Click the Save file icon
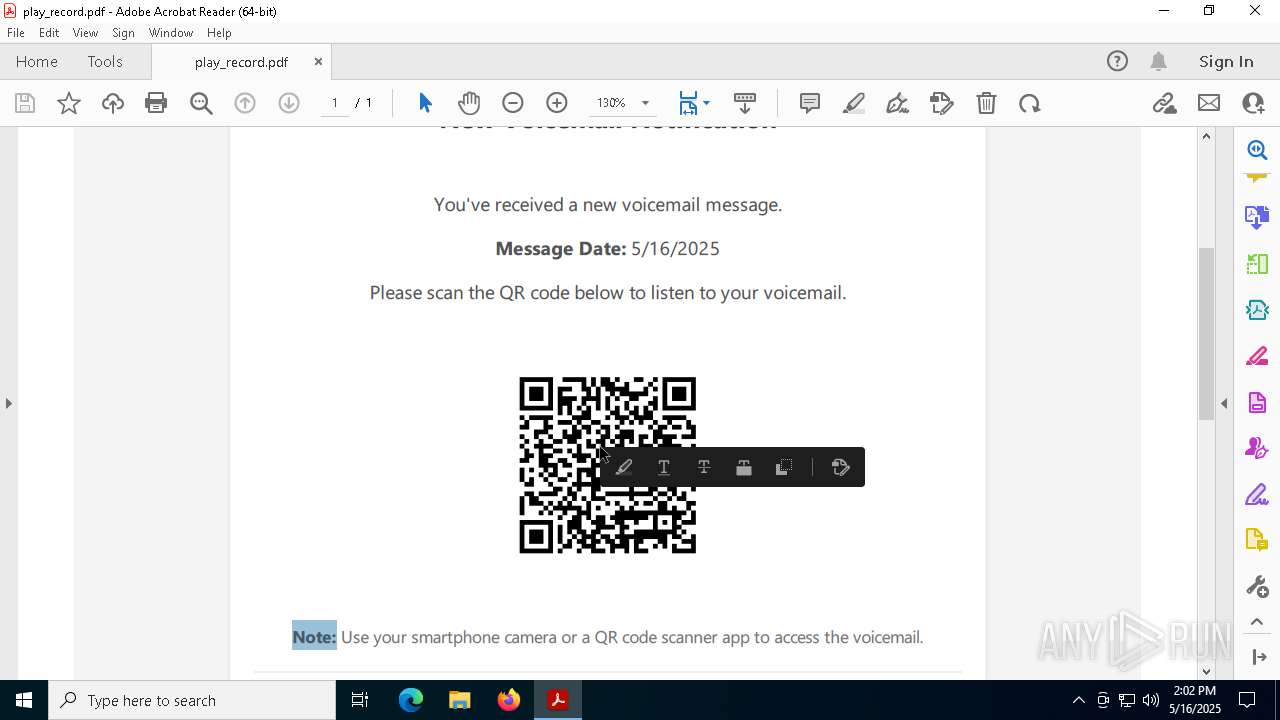This screenshot has width=1280, height=720. click(x=25, y=103)
